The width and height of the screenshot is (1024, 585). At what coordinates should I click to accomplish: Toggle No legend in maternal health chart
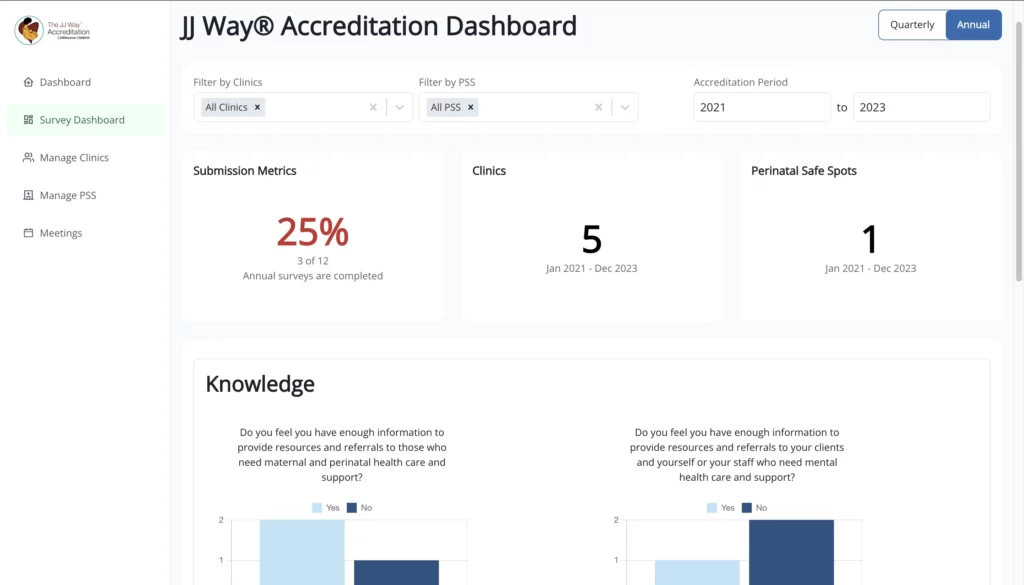point(359,508)
